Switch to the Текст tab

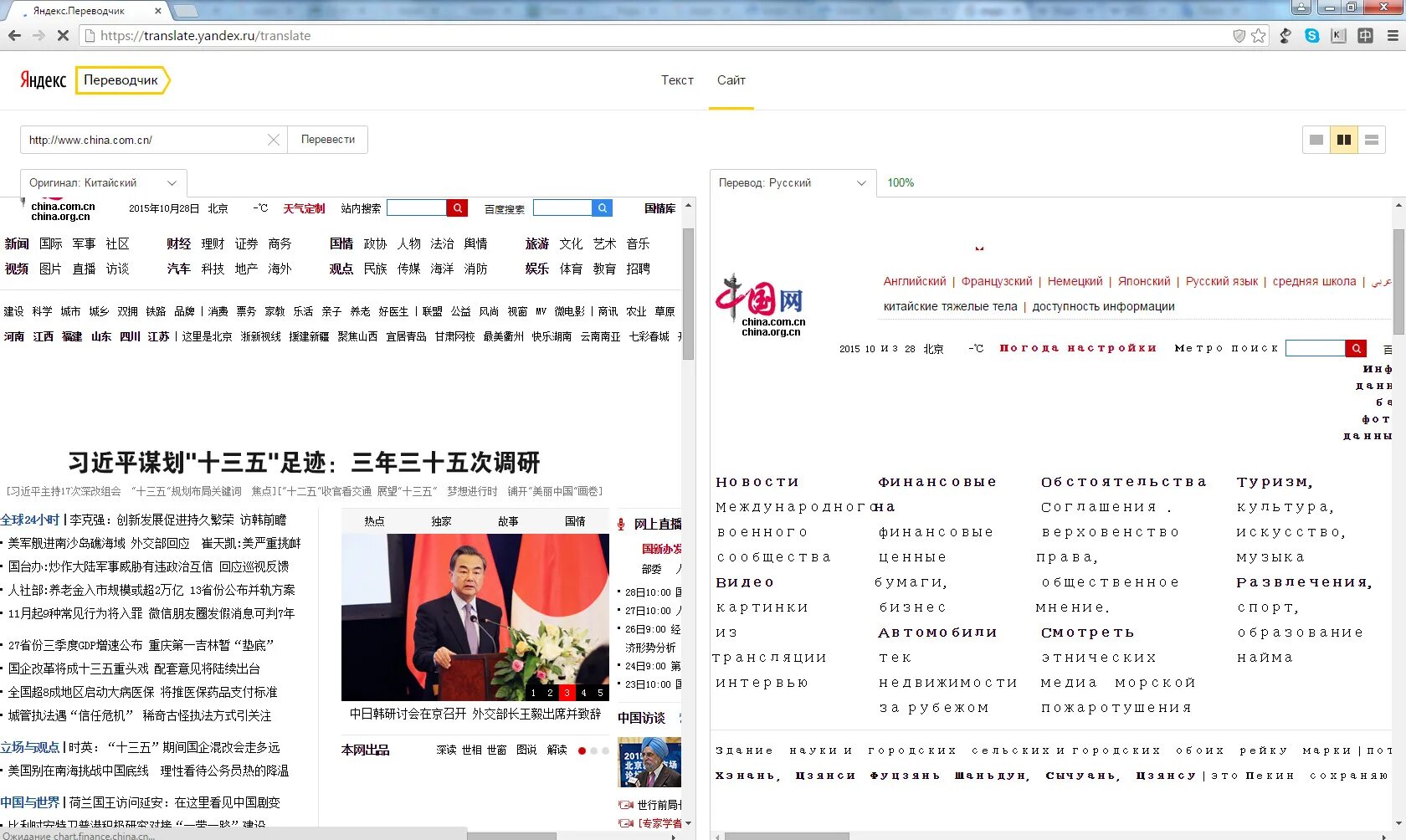(677, 80)
